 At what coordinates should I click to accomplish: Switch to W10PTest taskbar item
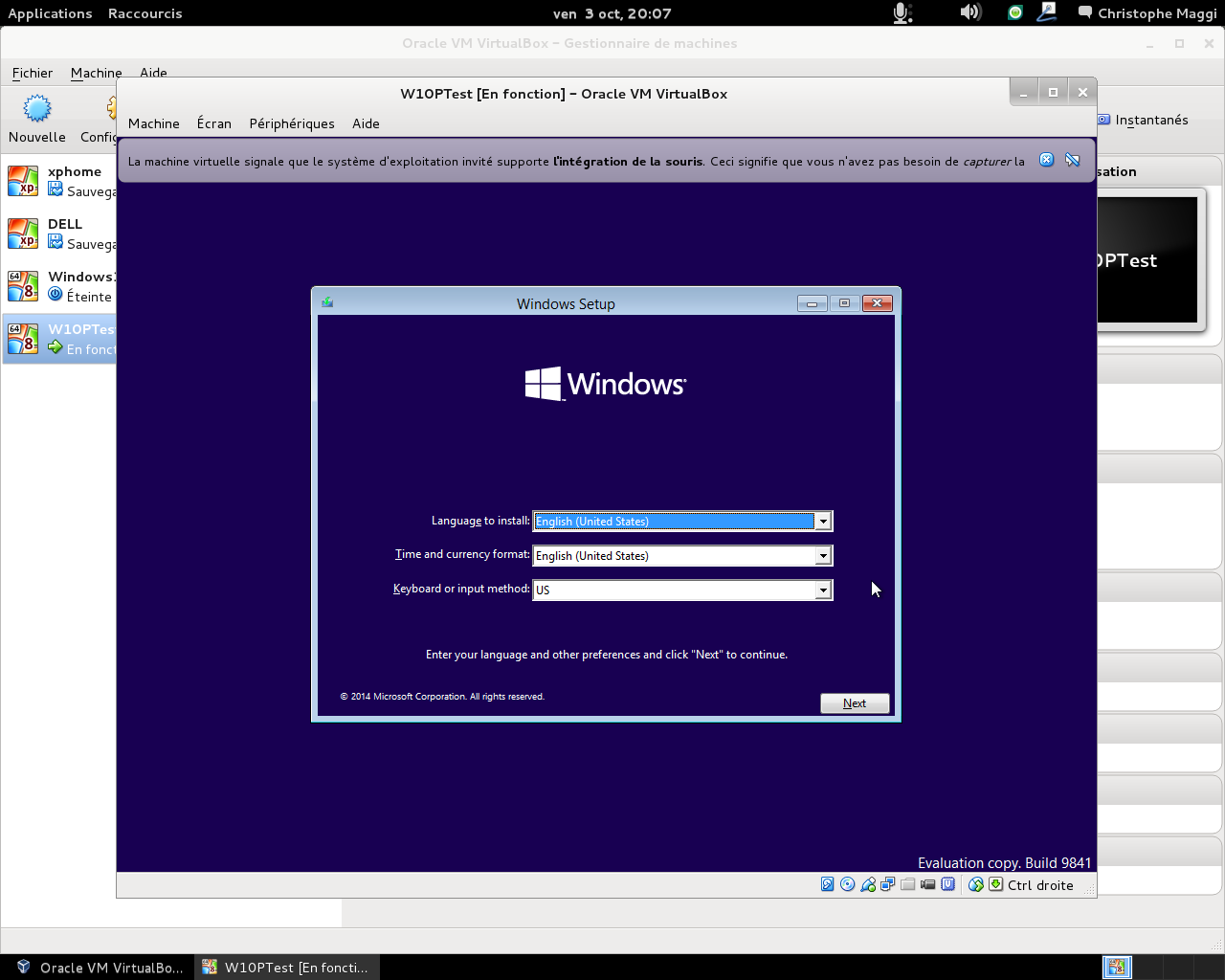pyautogui.click(x=287, y=968)
